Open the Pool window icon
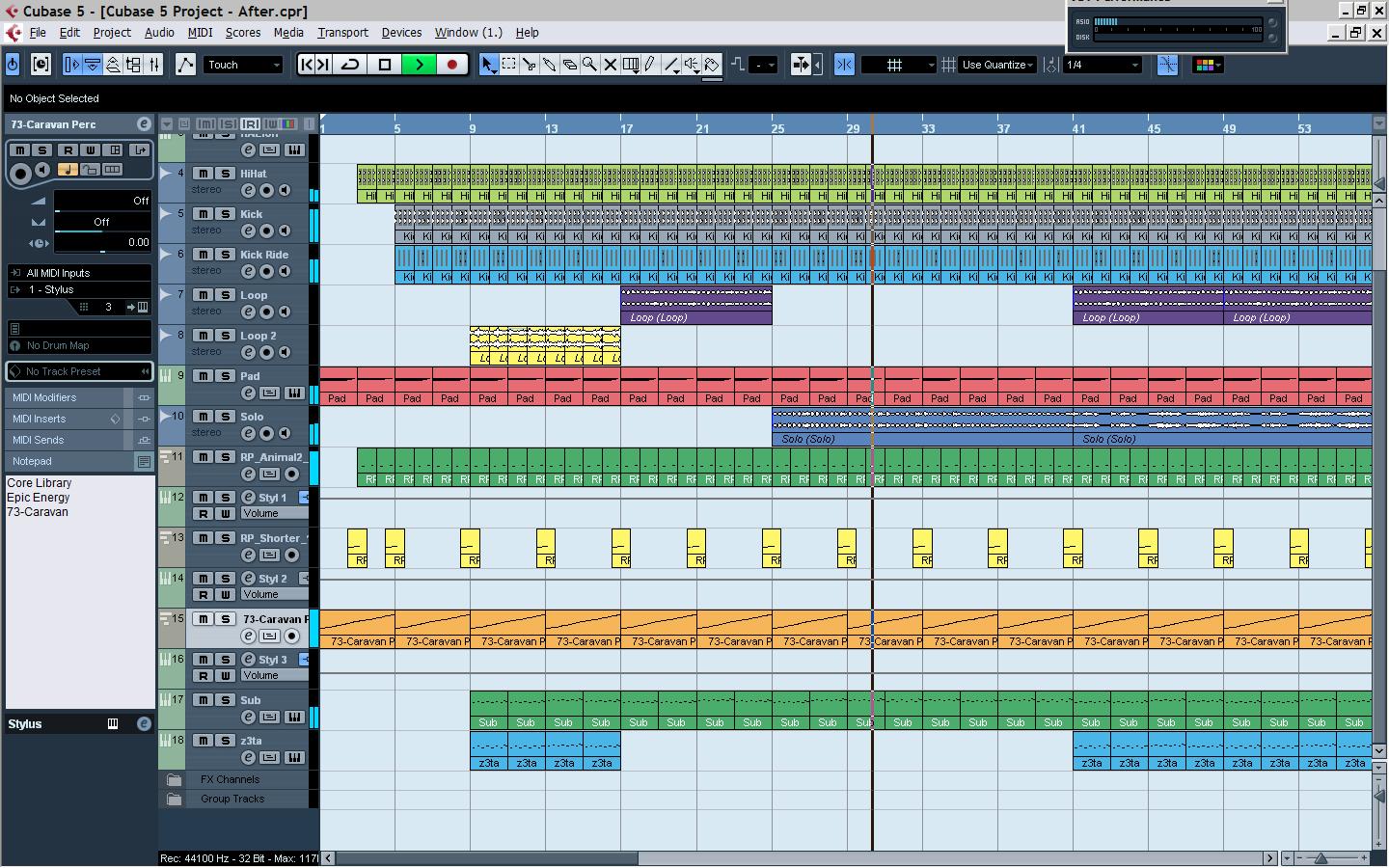The image size is (1389, 868). 133,65
